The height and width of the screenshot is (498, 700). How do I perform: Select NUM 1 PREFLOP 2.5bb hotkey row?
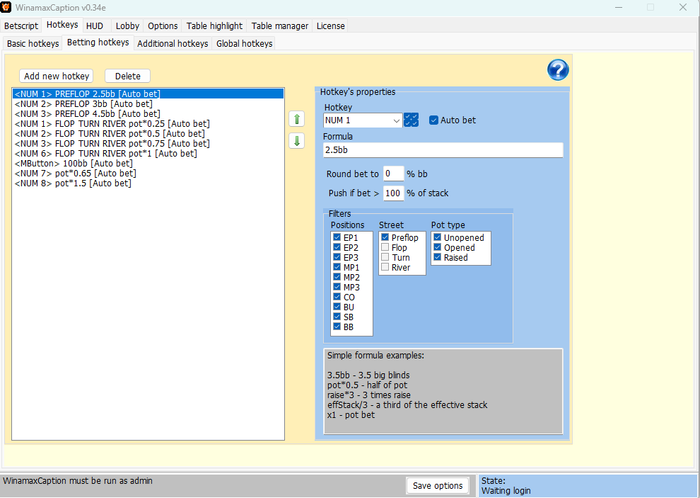(148, 94)
